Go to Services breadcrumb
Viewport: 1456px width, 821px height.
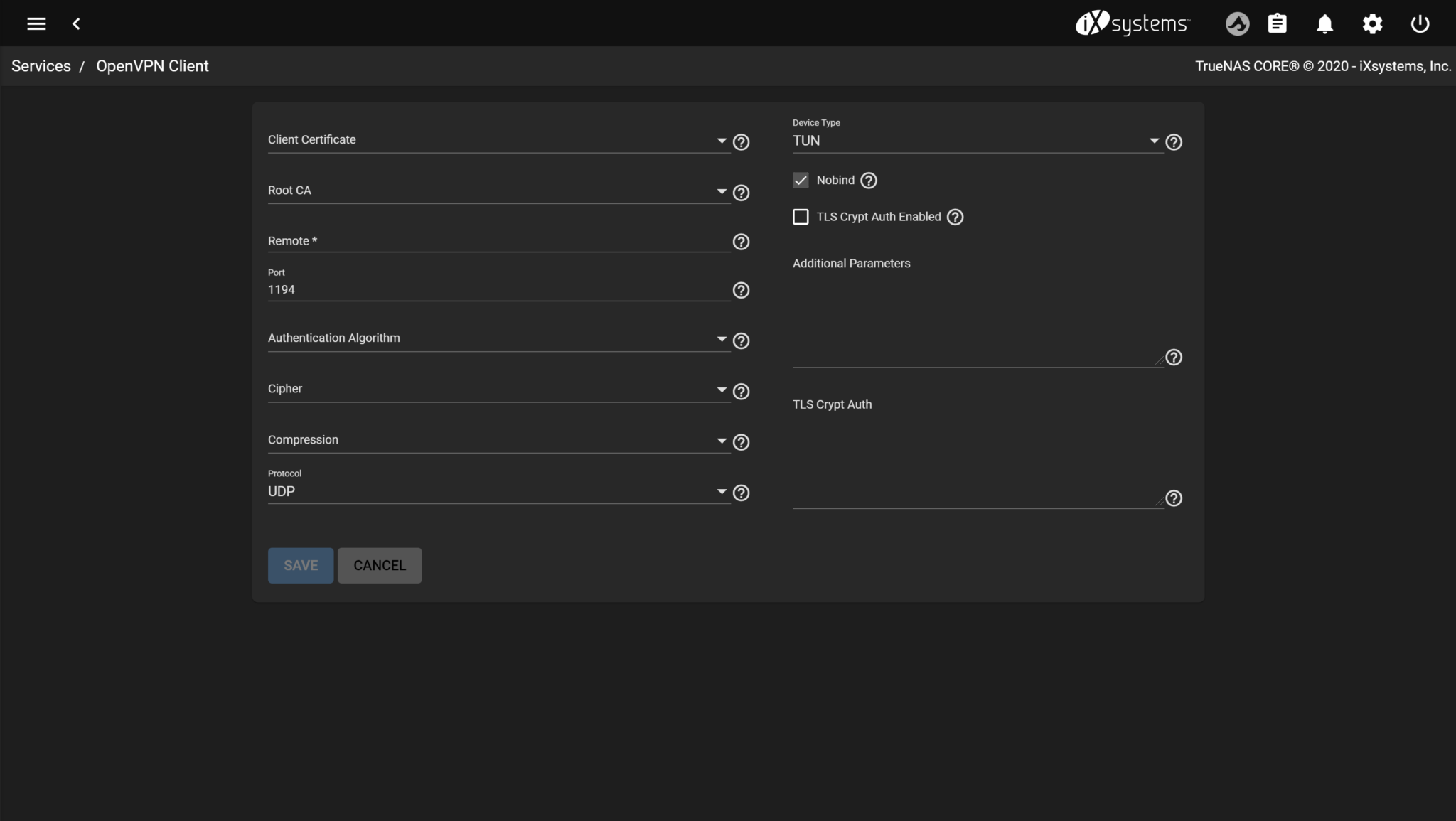(x=41, y=66)
